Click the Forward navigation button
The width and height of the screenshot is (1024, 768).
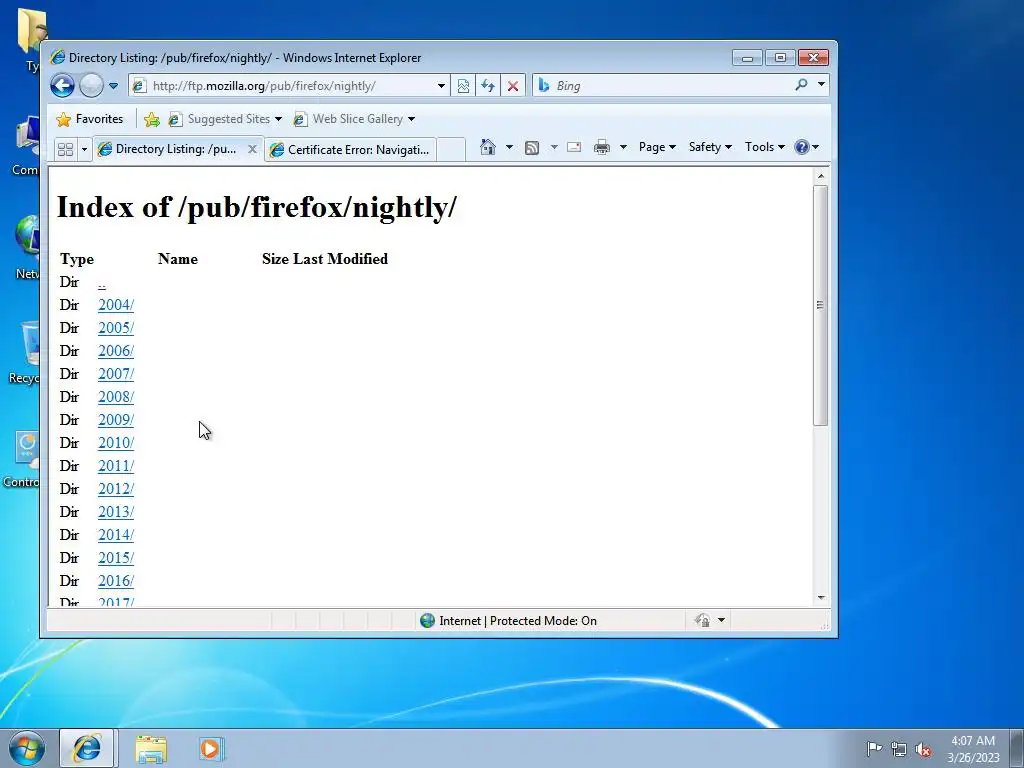(x=91, y=86)
